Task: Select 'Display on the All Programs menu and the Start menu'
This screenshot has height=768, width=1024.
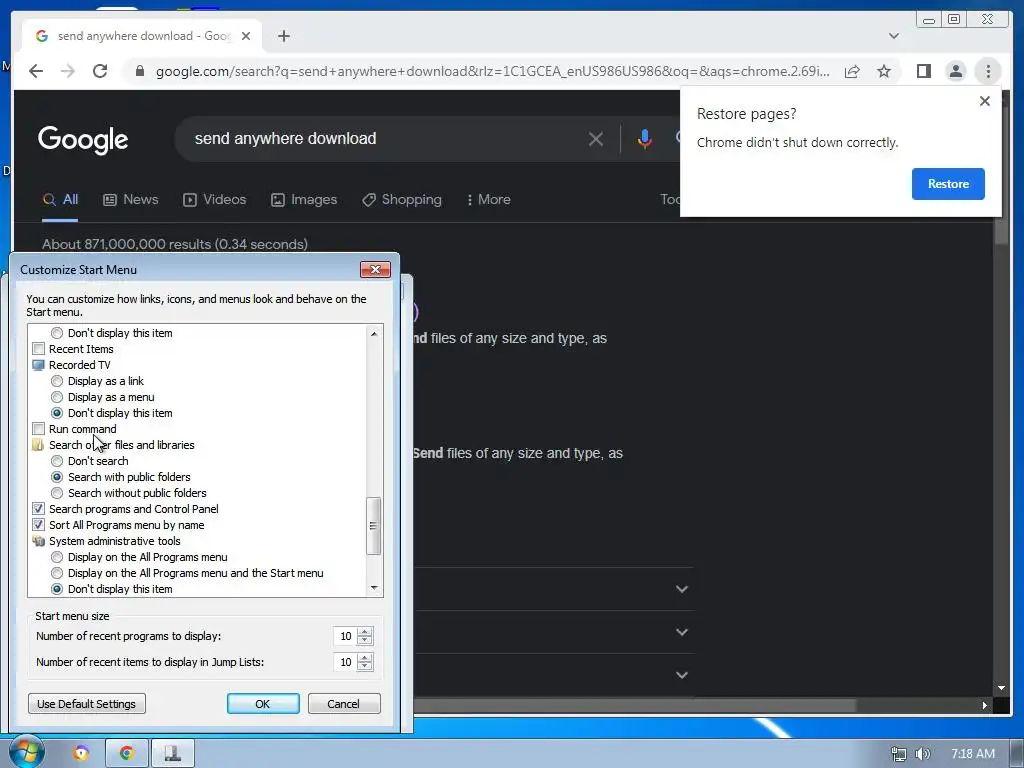Action: click(x=57, y=573)
